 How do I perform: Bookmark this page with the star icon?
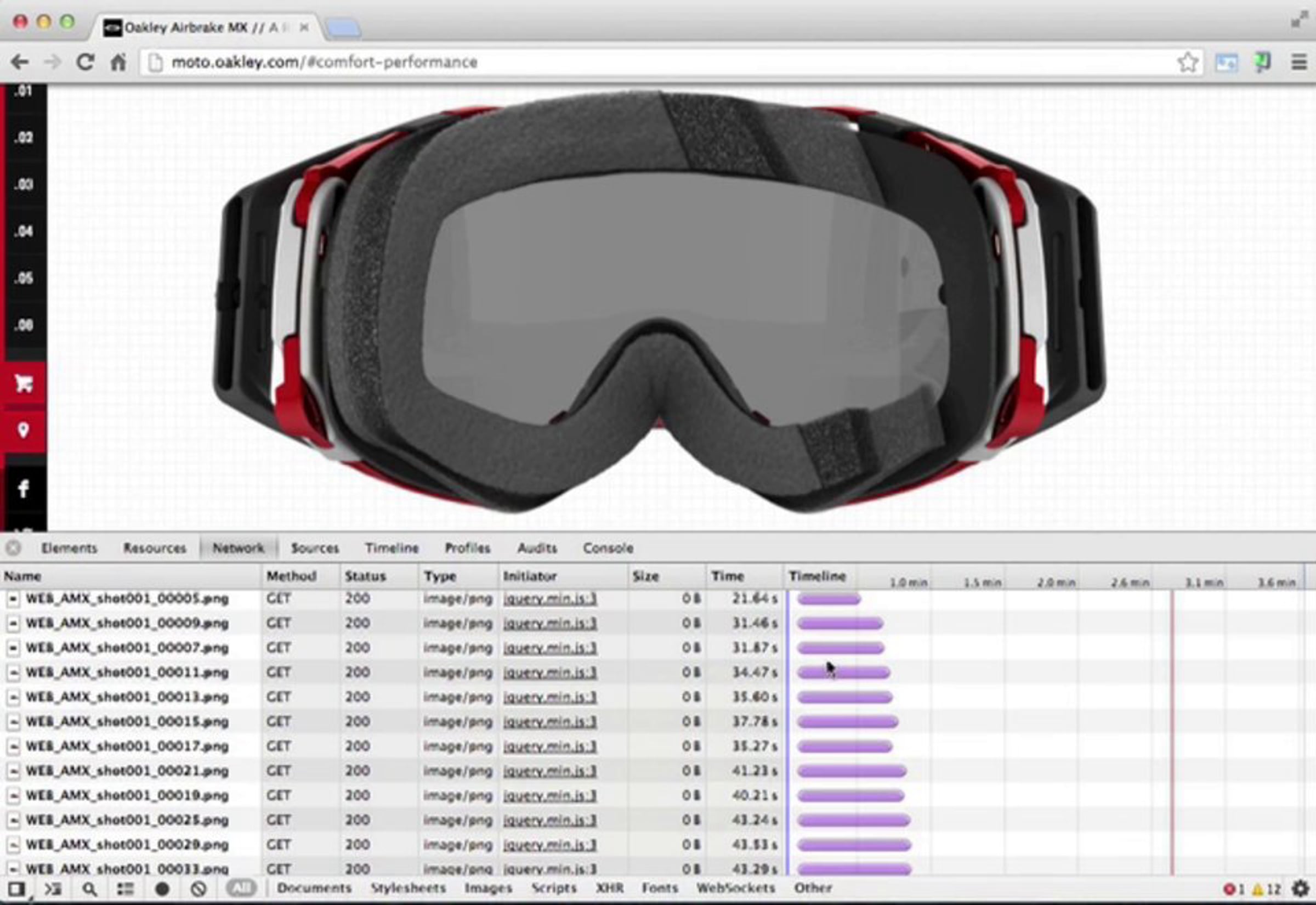(x=1187, y=62)
